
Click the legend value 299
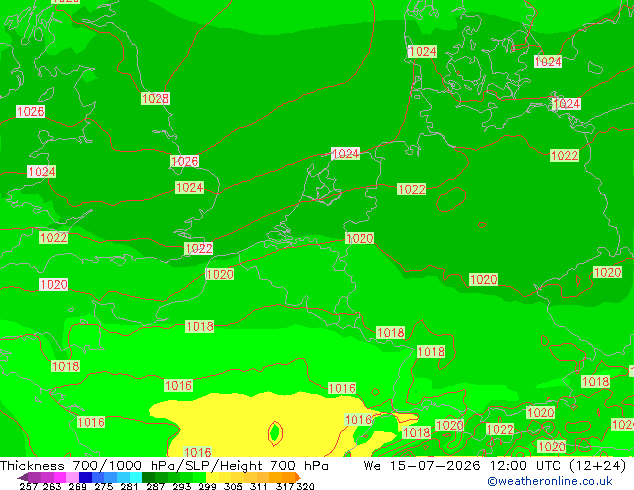[x=207, y=486]
